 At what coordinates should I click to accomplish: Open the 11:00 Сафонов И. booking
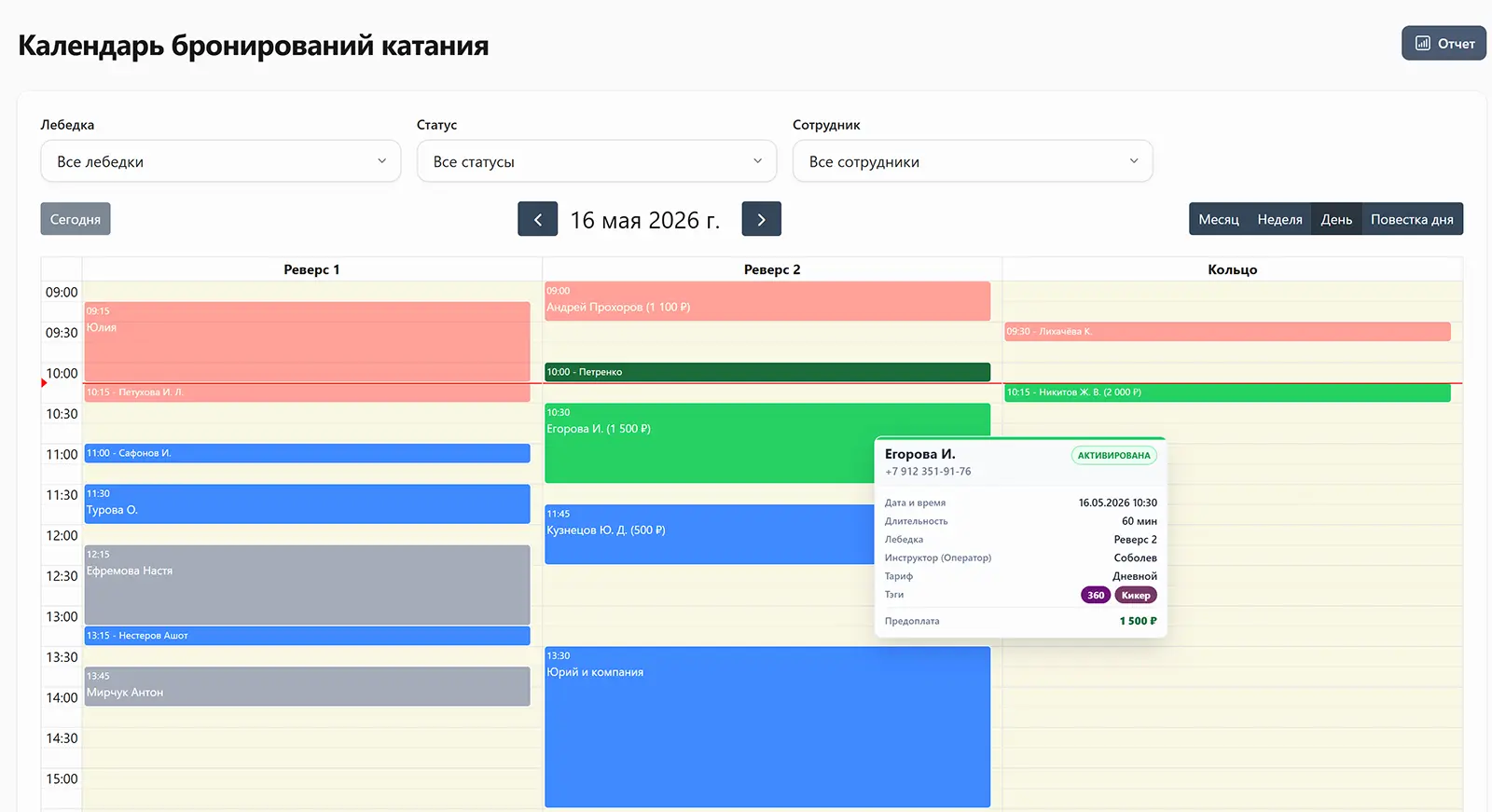[x=308, y=453]
